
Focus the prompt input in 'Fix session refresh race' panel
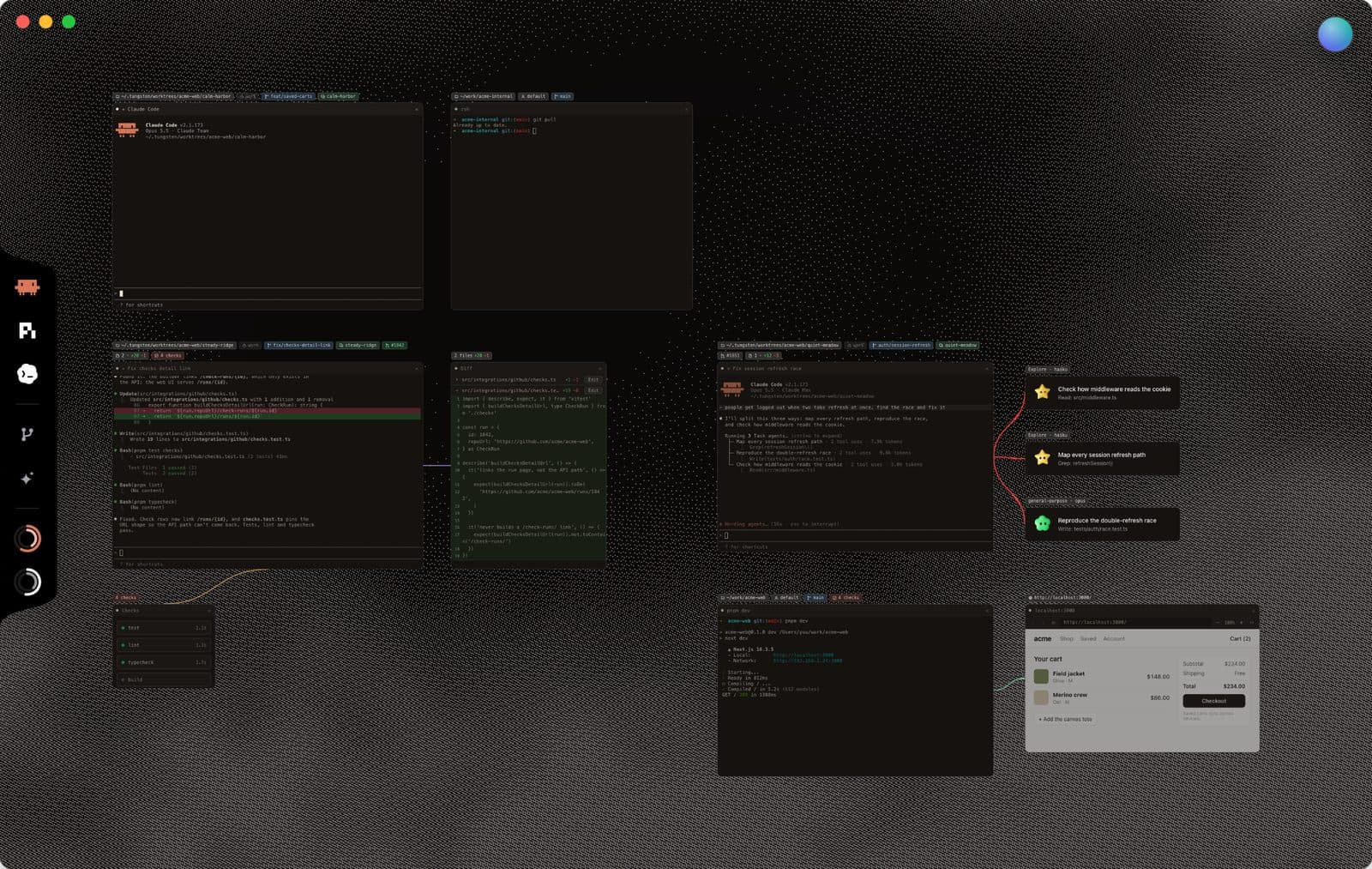click(855, 535)
